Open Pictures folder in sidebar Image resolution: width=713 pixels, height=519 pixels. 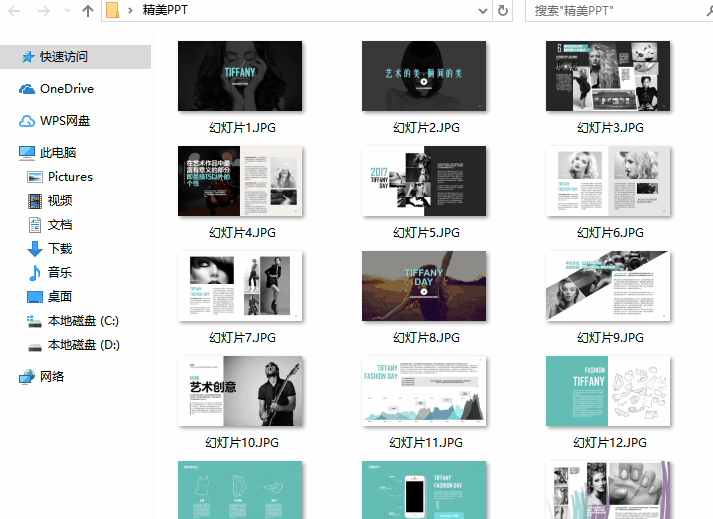(70, 176)
